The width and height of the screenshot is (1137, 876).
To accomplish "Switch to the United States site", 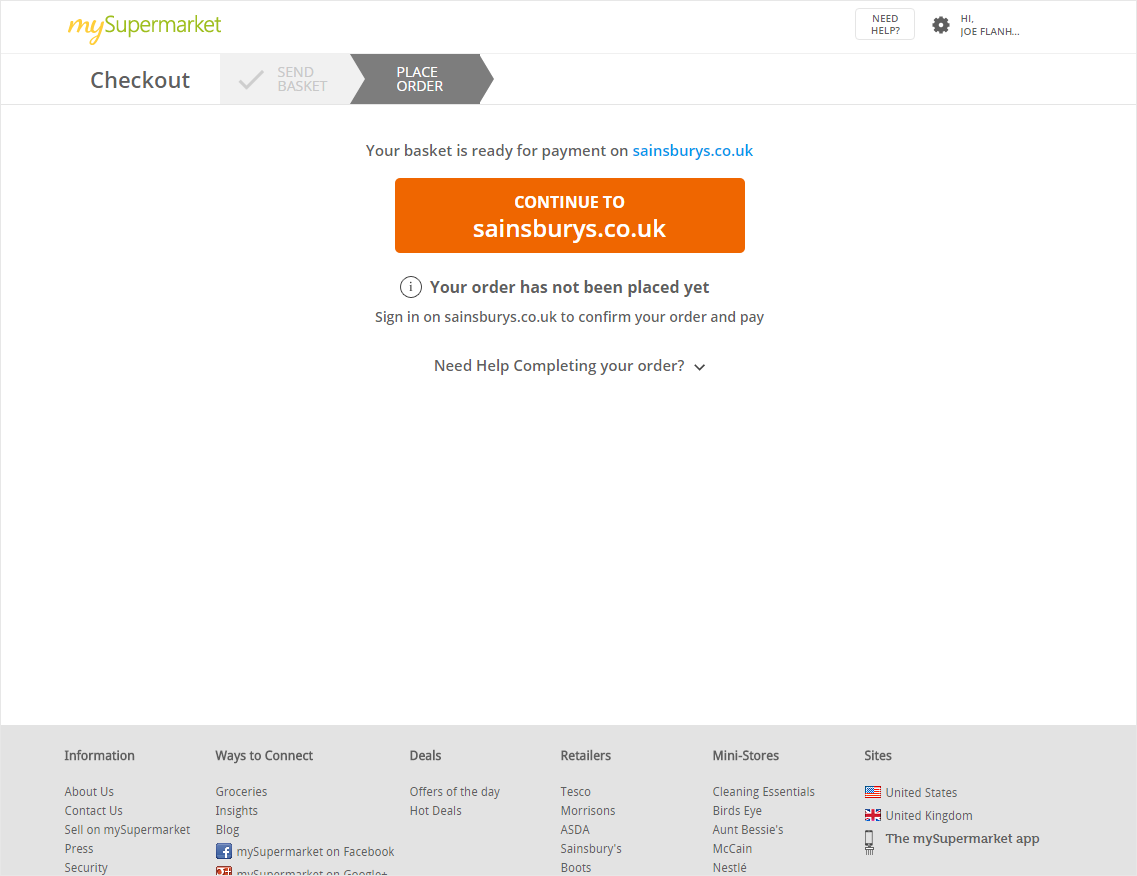I will tap(921, 793).
